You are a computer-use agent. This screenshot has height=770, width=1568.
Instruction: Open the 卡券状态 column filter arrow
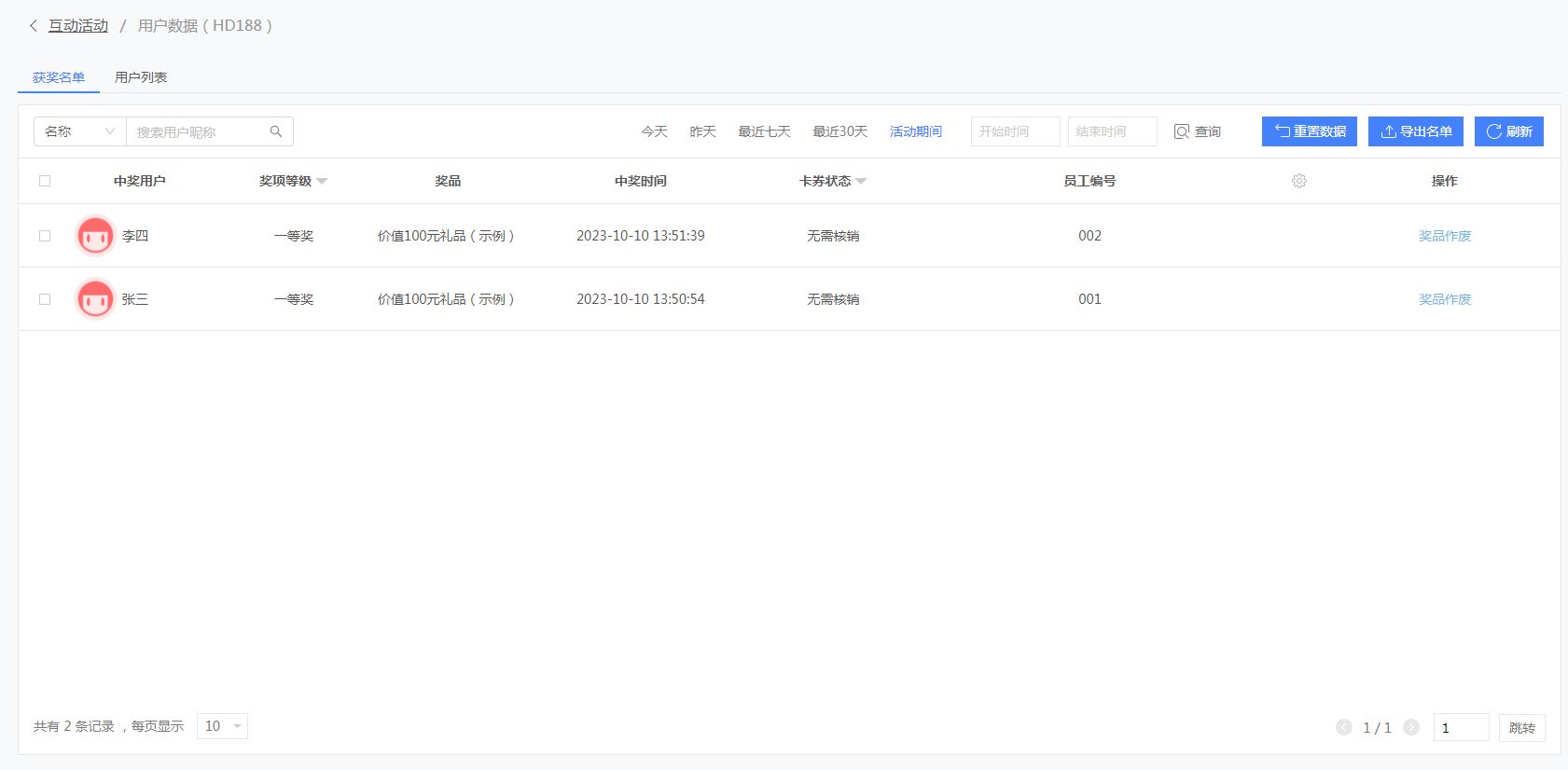(x=861, y=182)
